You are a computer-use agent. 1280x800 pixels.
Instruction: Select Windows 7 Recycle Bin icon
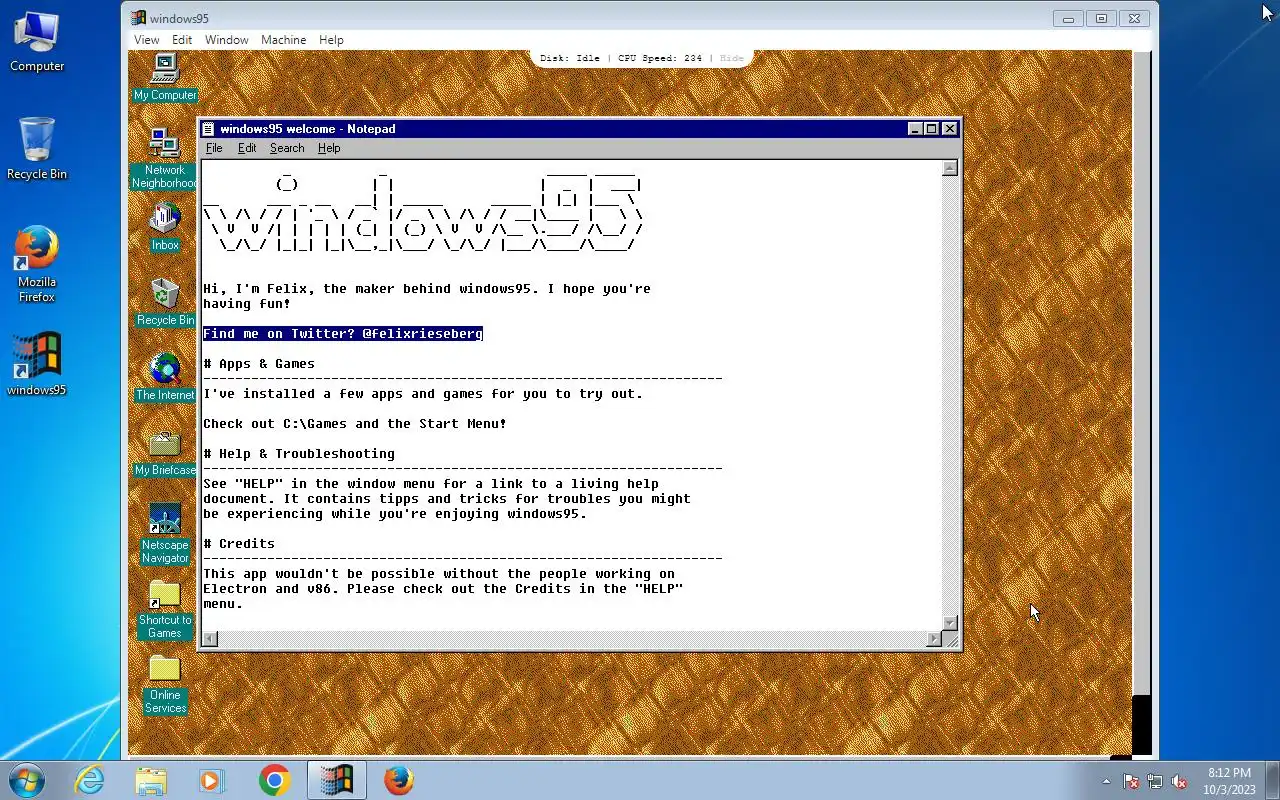tap(37, 149)
